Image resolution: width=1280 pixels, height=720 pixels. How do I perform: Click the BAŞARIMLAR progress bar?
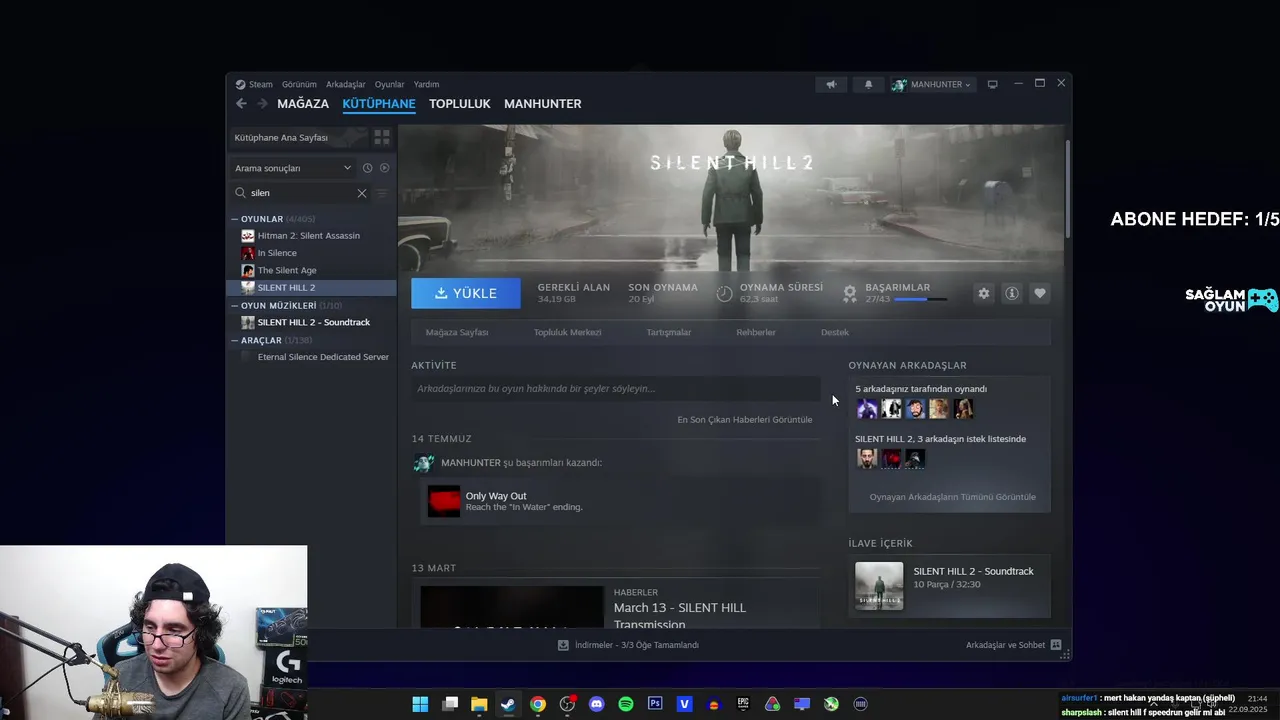921,299
